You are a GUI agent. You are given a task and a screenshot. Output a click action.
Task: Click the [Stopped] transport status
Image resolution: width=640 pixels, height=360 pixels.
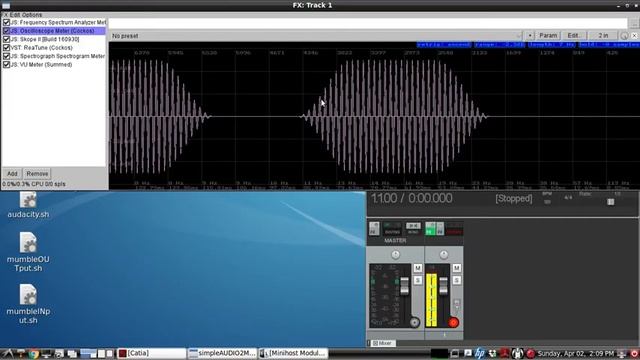pos(513,199)
